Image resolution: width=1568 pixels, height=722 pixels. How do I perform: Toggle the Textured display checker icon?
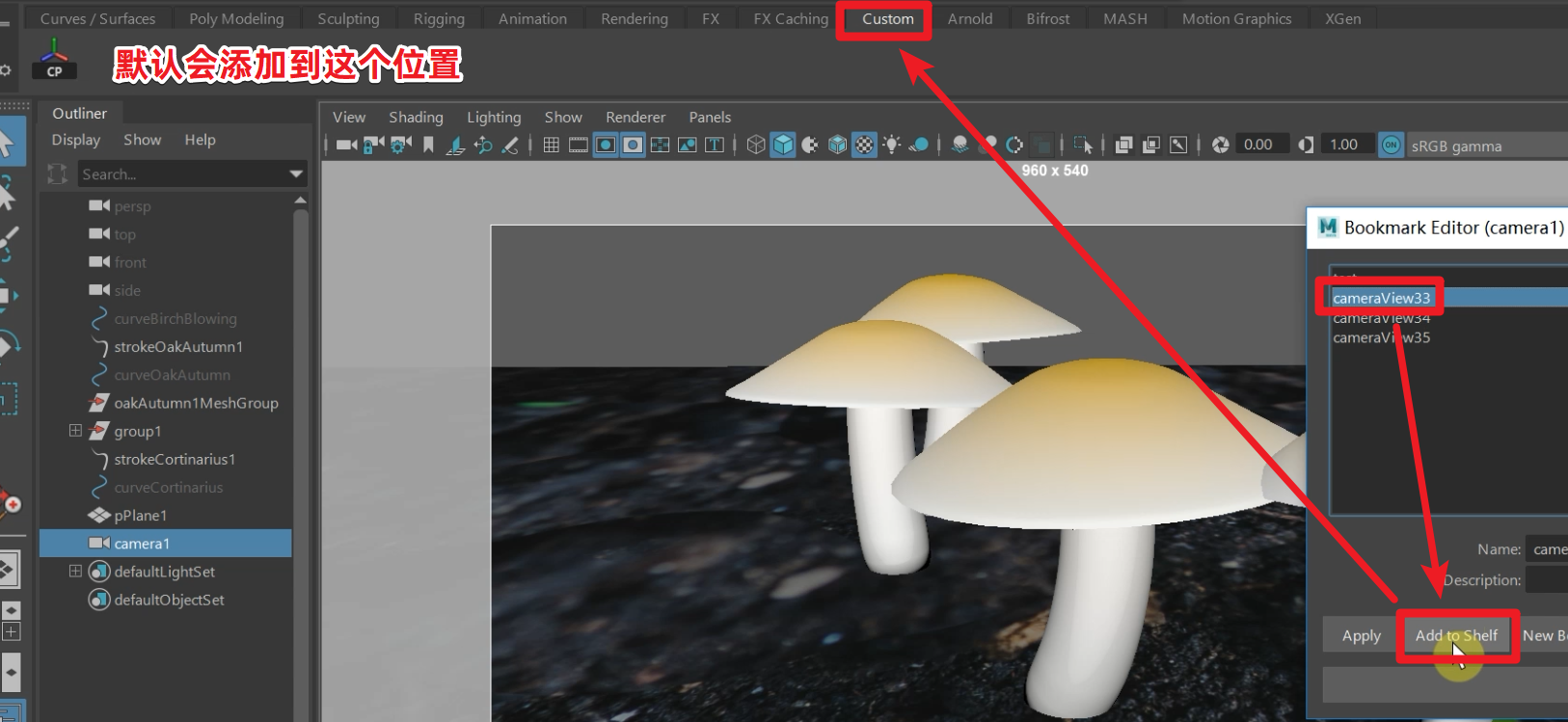pyautogui.click(x=865, y=145)
